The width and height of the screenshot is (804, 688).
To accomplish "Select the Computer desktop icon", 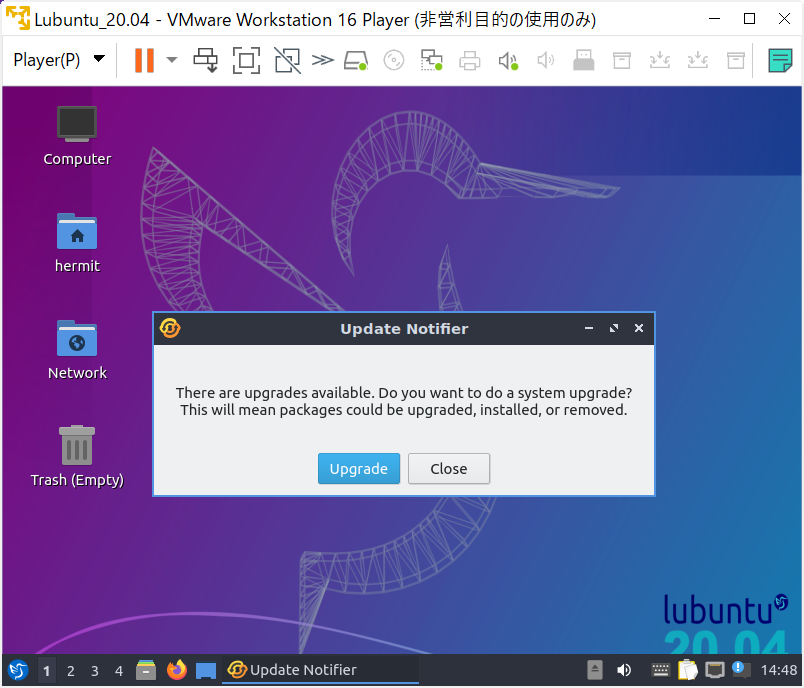I will 77,136.
